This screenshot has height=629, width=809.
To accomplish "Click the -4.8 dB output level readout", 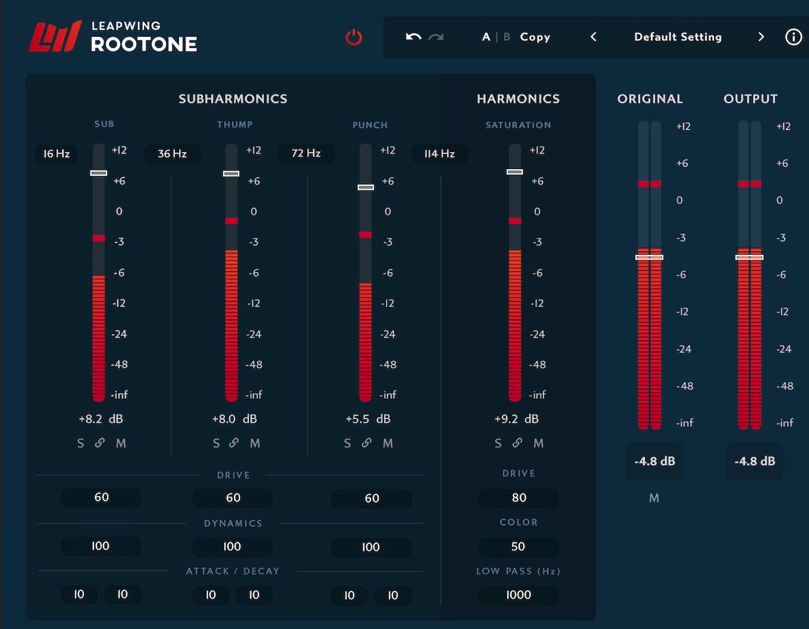I will pos(753,461).
